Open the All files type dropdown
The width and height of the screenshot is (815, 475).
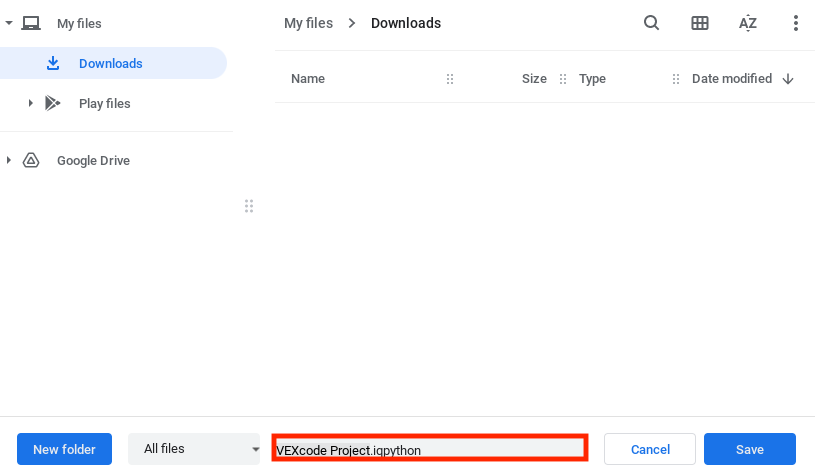(194, 449)
